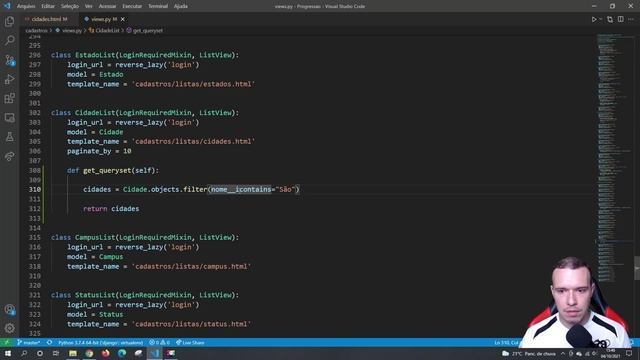Open the Ajuda menu
This screenshot has height=360, width=640.
tap(181, 6)
